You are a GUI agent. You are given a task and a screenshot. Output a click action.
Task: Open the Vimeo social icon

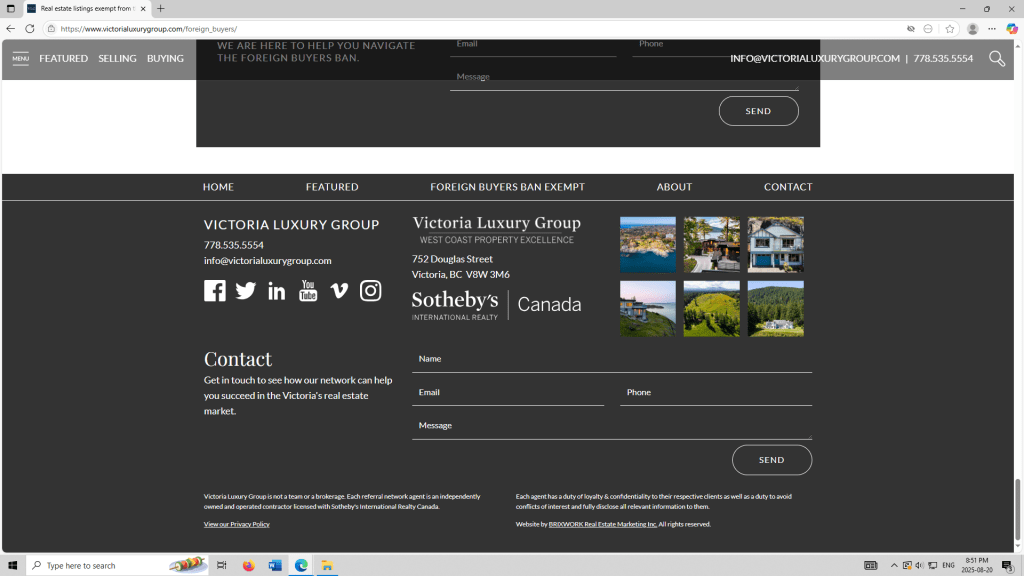(x=339, y=291)
